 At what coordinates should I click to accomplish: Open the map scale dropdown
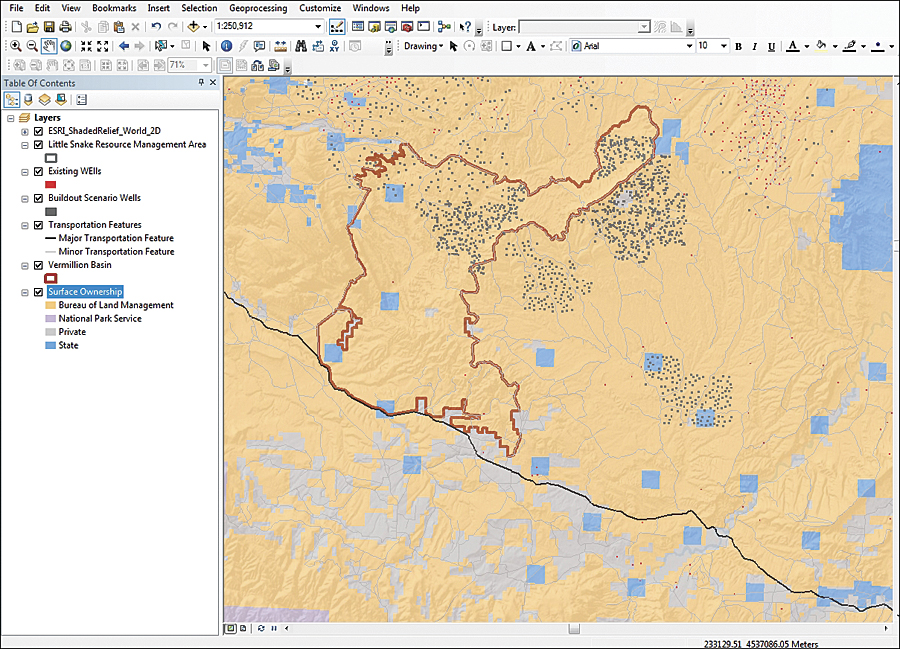pos(318,26)
